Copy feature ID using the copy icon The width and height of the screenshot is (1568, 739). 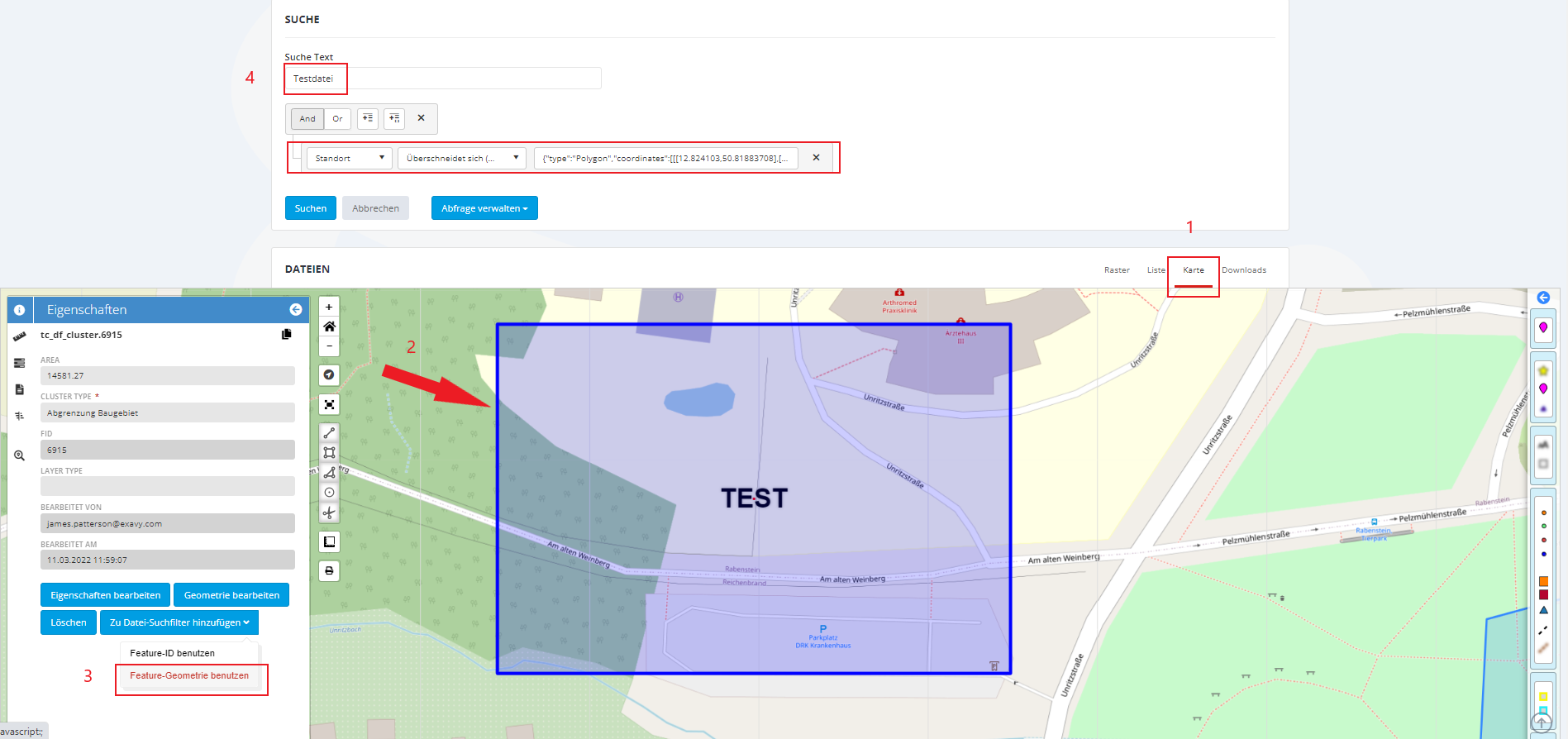tap(287, 334)
